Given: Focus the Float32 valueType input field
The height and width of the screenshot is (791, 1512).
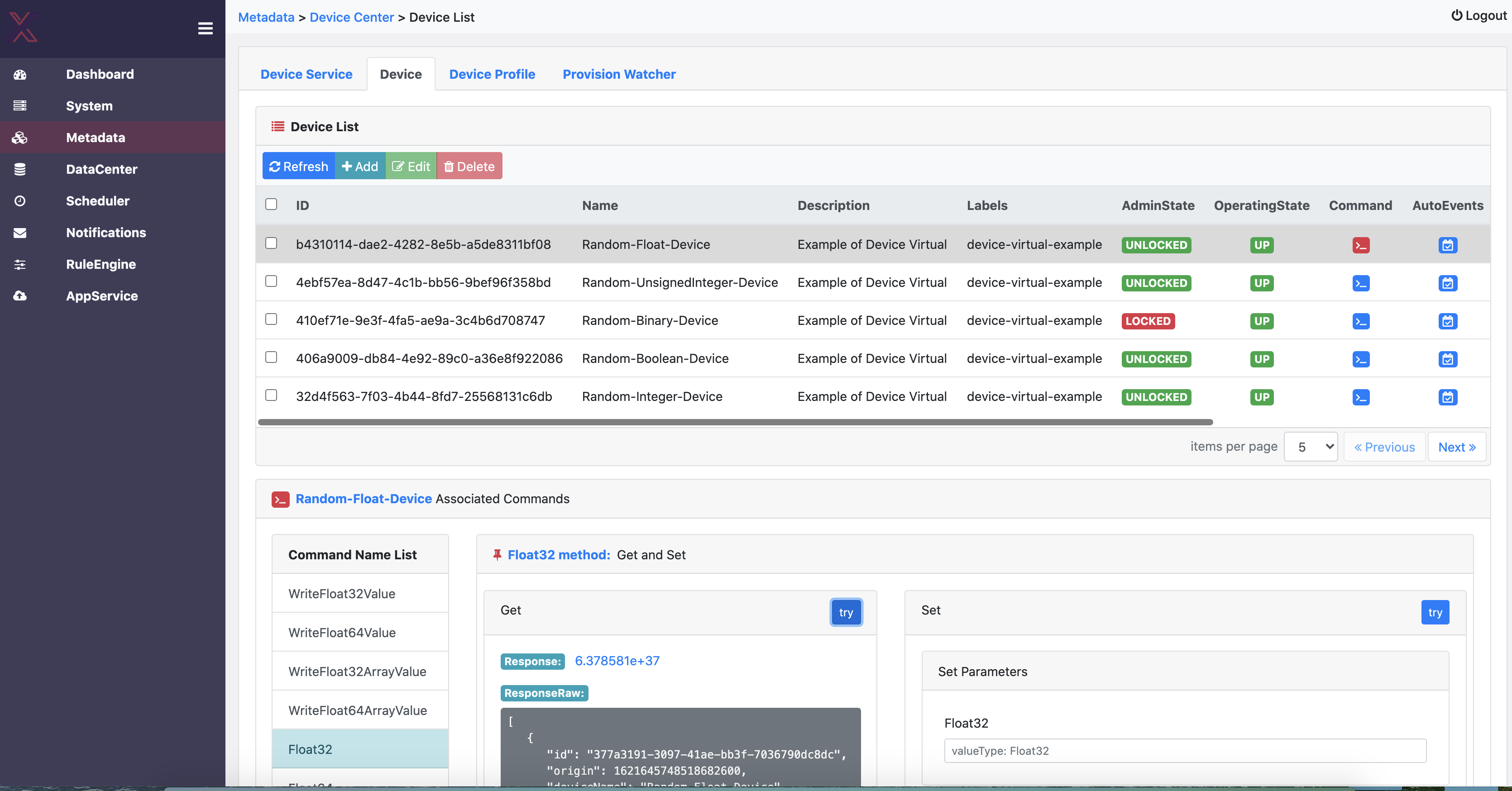Looking at the screenshot, I should [x=1185, y=751].
